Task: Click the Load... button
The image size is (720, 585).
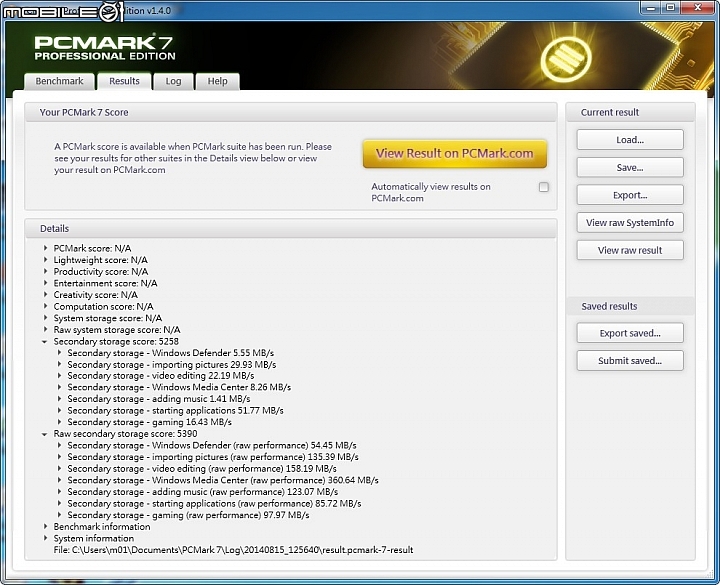Action: pos(630,140)
